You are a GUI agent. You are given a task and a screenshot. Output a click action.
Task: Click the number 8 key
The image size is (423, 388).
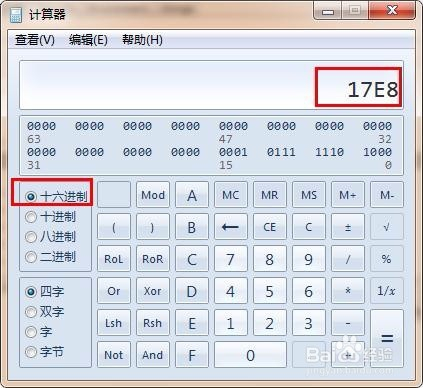270,259
